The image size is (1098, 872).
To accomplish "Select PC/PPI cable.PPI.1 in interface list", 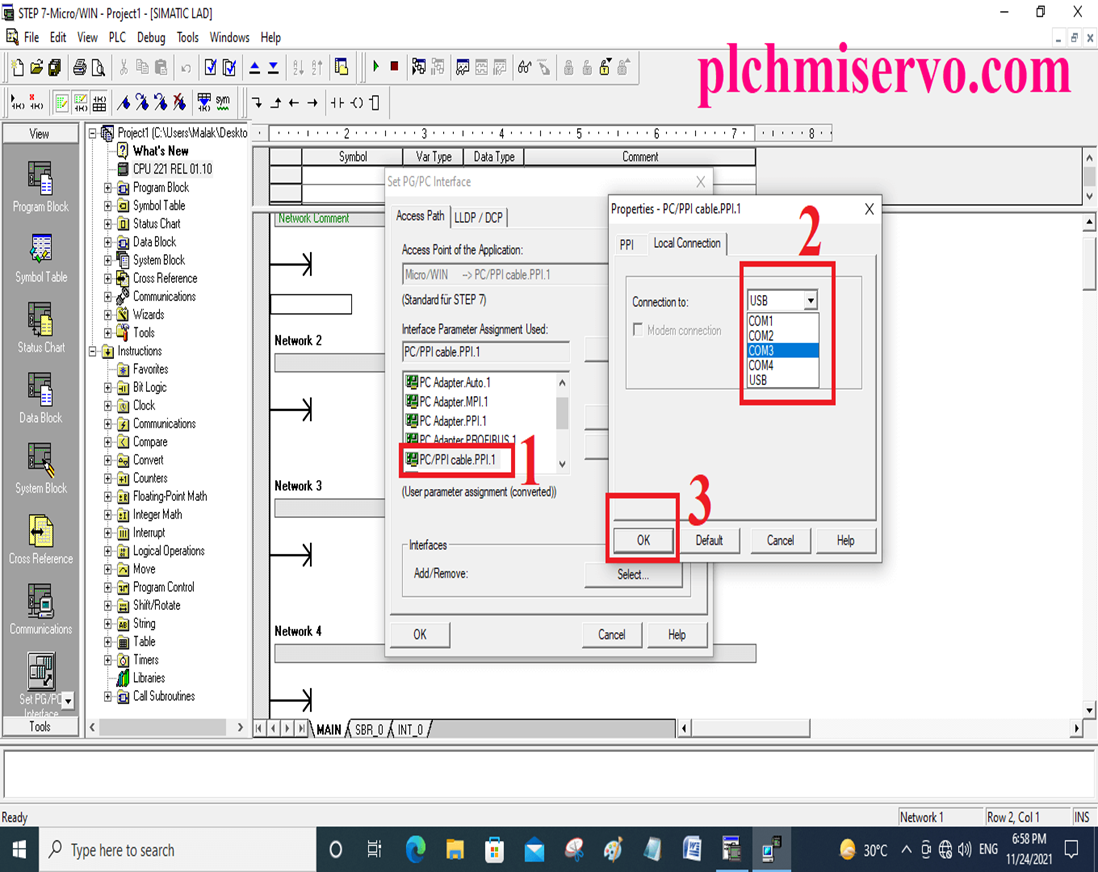I will click(457, 459).
